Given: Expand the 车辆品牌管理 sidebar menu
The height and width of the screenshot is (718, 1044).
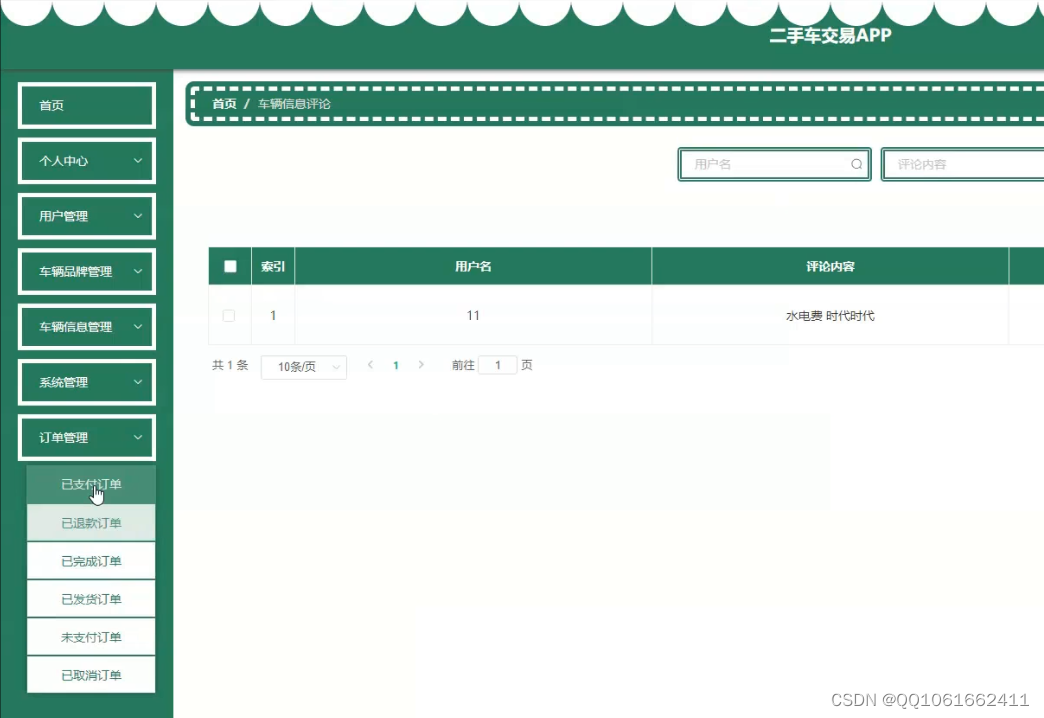Looking at the screenshot, I should 86,271.
